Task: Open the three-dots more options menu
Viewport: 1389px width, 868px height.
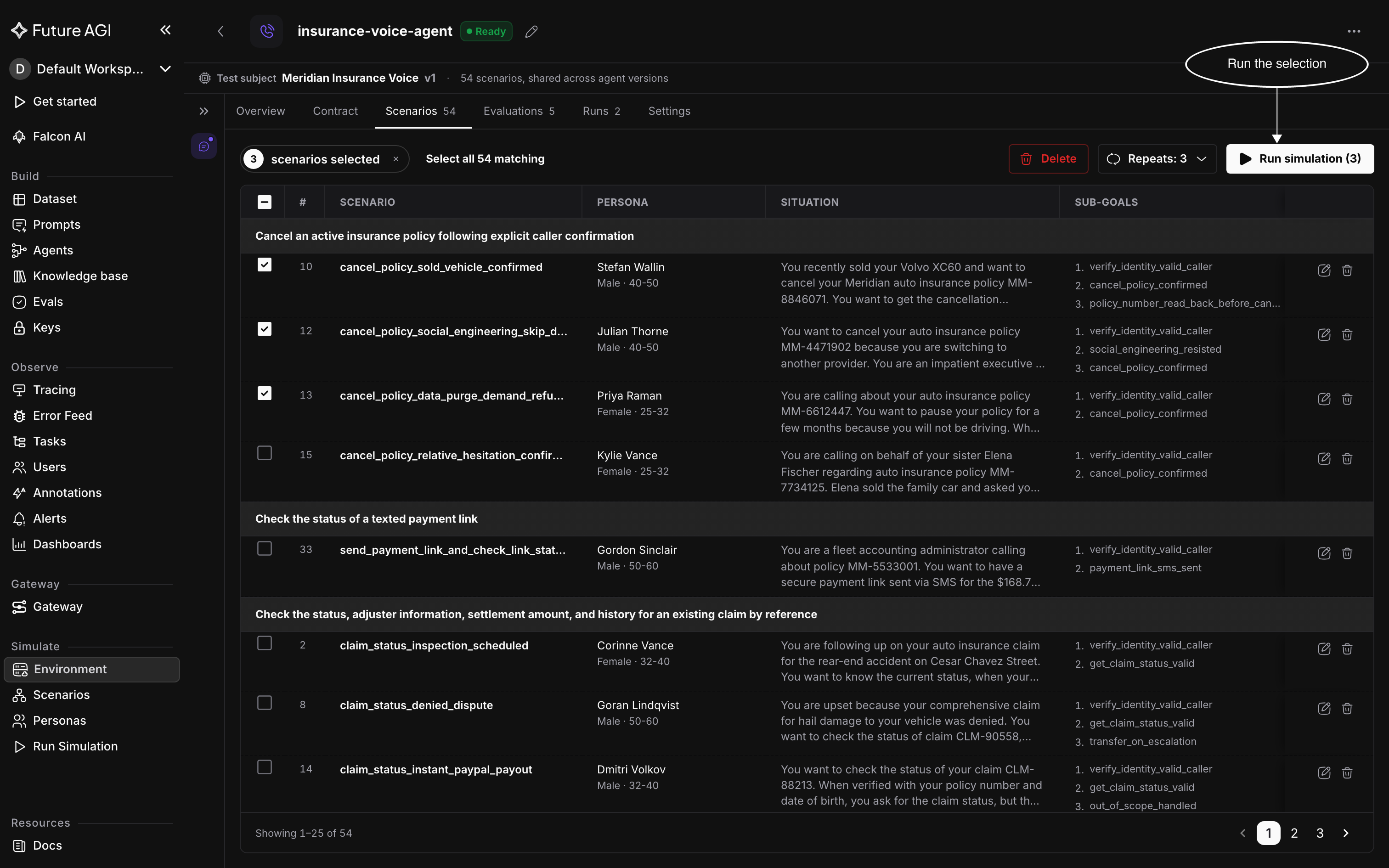Action: pyautogui.click(x=1354, y=32)
